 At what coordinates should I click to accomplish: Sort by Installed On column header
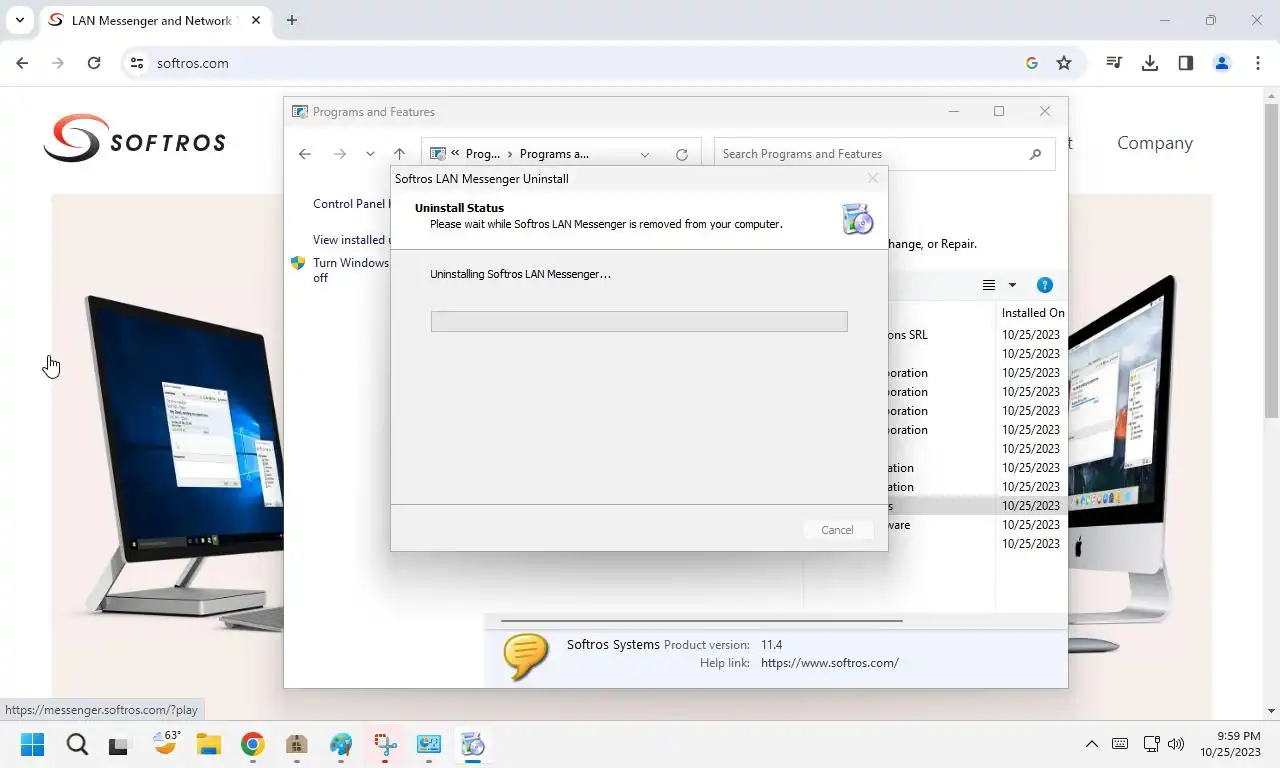coord(1033,313)
